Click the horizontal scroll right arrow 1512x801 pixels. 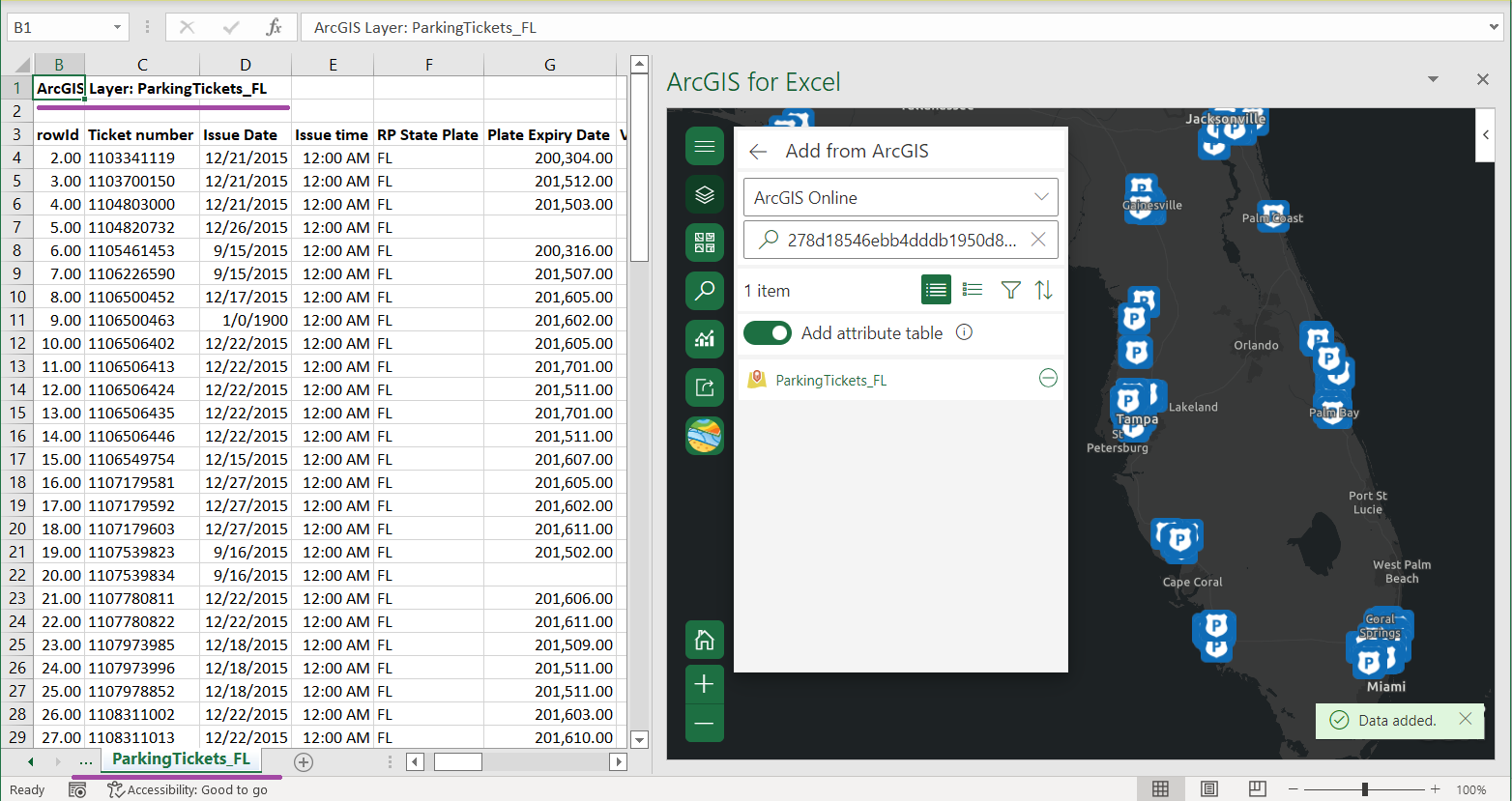(619, 762)
